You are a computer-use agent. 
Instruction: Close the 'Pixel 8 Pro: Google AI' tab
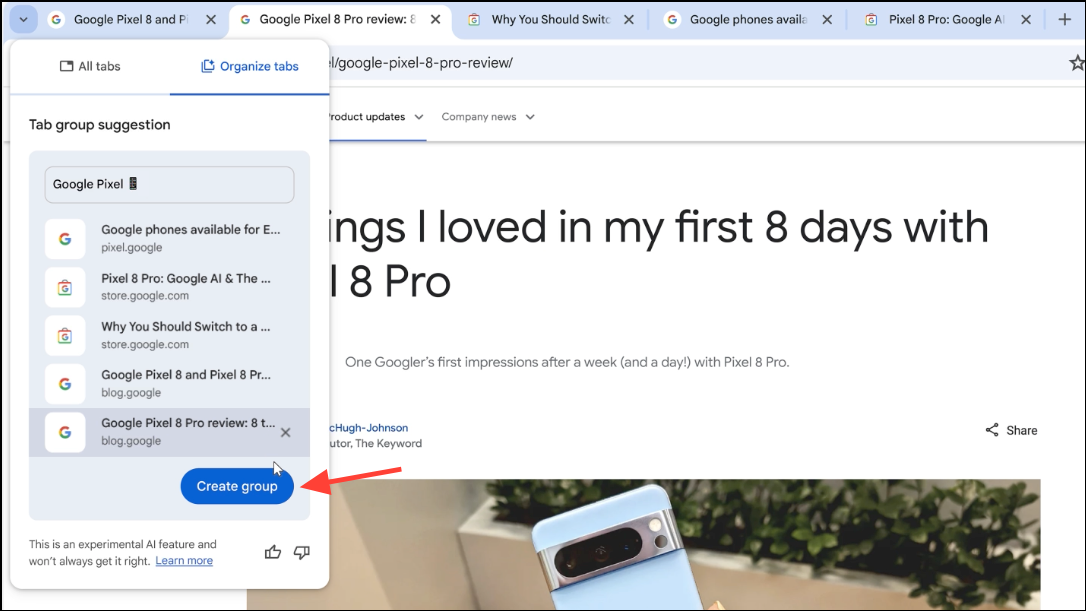click(1026, 19)
